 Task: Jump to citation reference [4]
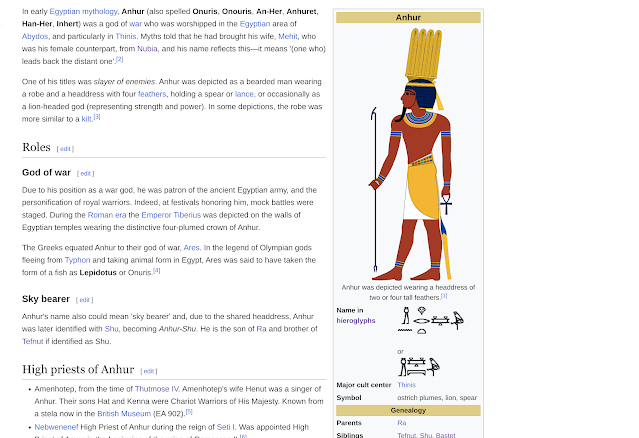pos(157,270)
